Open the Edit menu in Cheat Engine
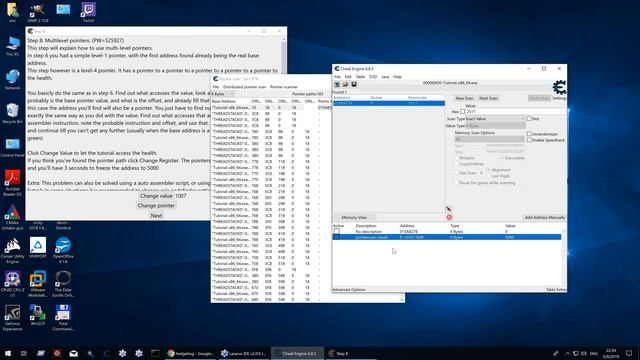 click(x=348, y=77)
